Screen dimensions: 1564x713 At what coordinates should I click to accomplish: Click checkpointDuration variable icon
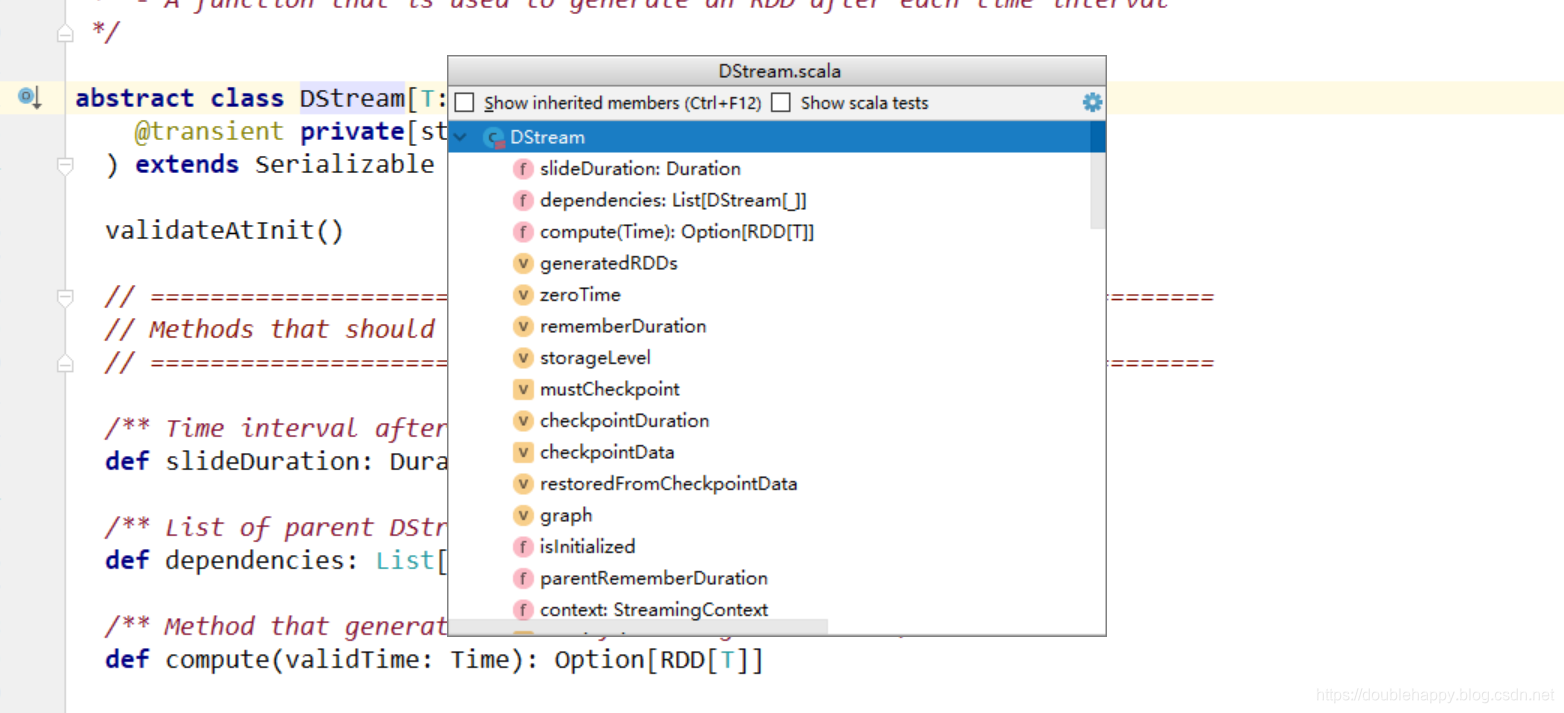pyautogui.click(x=523, y=421)
